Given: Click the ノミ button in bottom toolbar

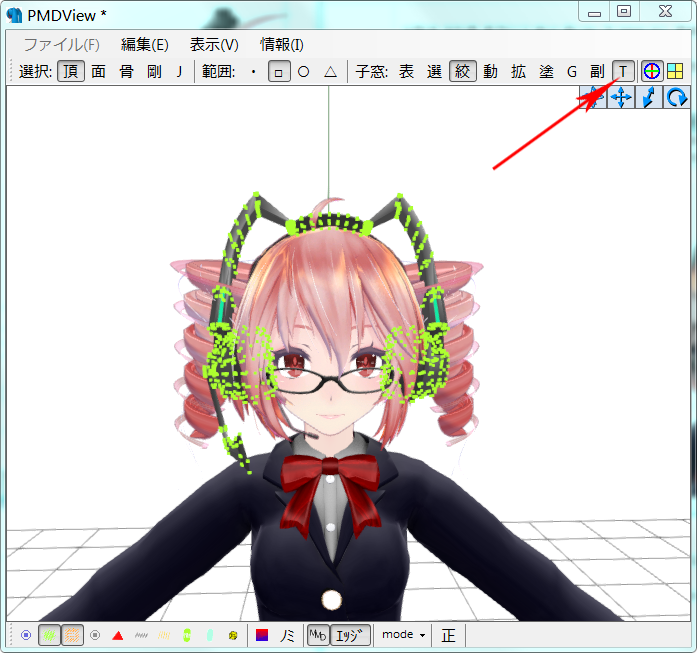Looking at the screenshot, I should pyautogui.click(x=287, y=636).
